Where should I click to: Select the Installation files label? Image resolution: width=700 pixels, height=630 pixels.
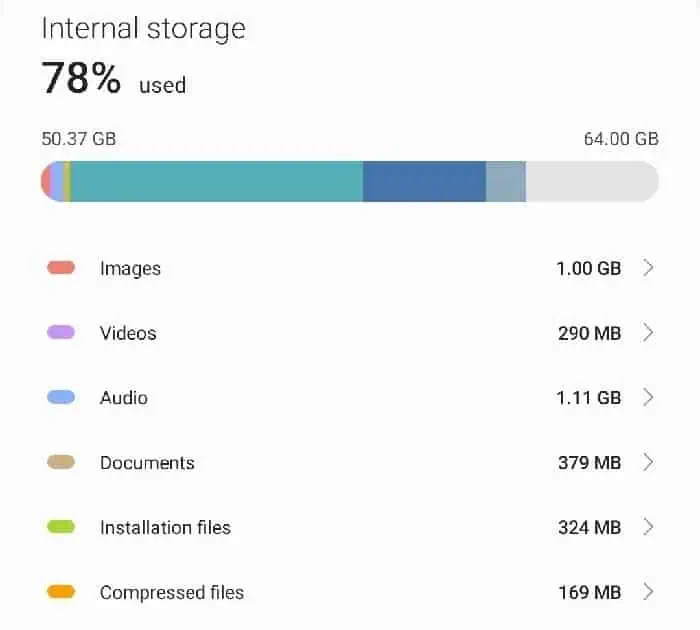(x=165, y=527)
